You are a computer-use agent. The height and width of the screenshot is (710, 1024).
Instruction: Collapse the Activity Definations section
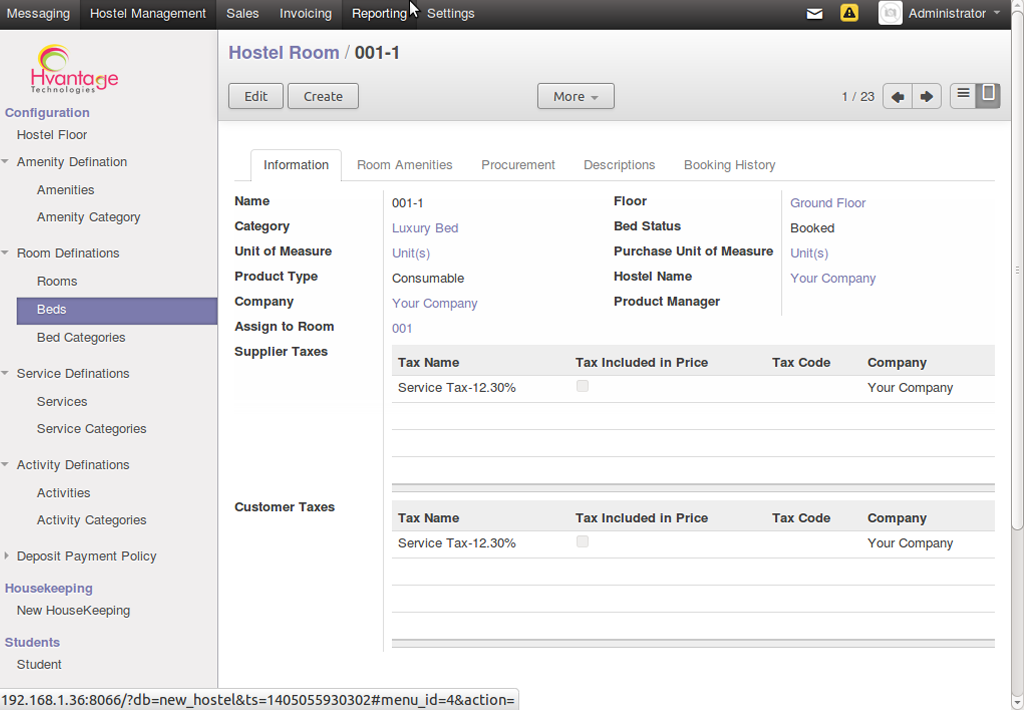(5, 465)
